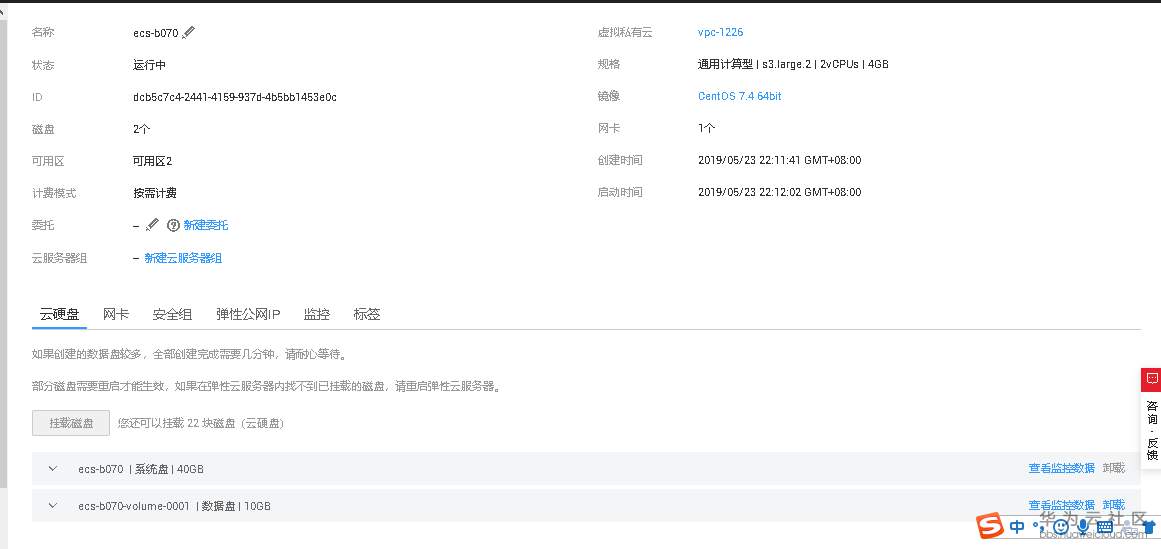Expand the ecs-b070 系统盘 disk row
This screenshot has height=549, width=1161.
[x=53, y=468]
